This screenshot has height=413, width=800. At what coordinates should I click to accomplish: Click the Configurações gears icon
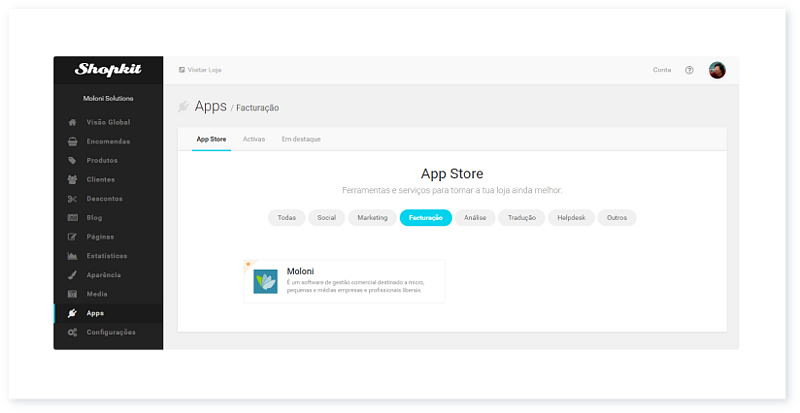72,332
